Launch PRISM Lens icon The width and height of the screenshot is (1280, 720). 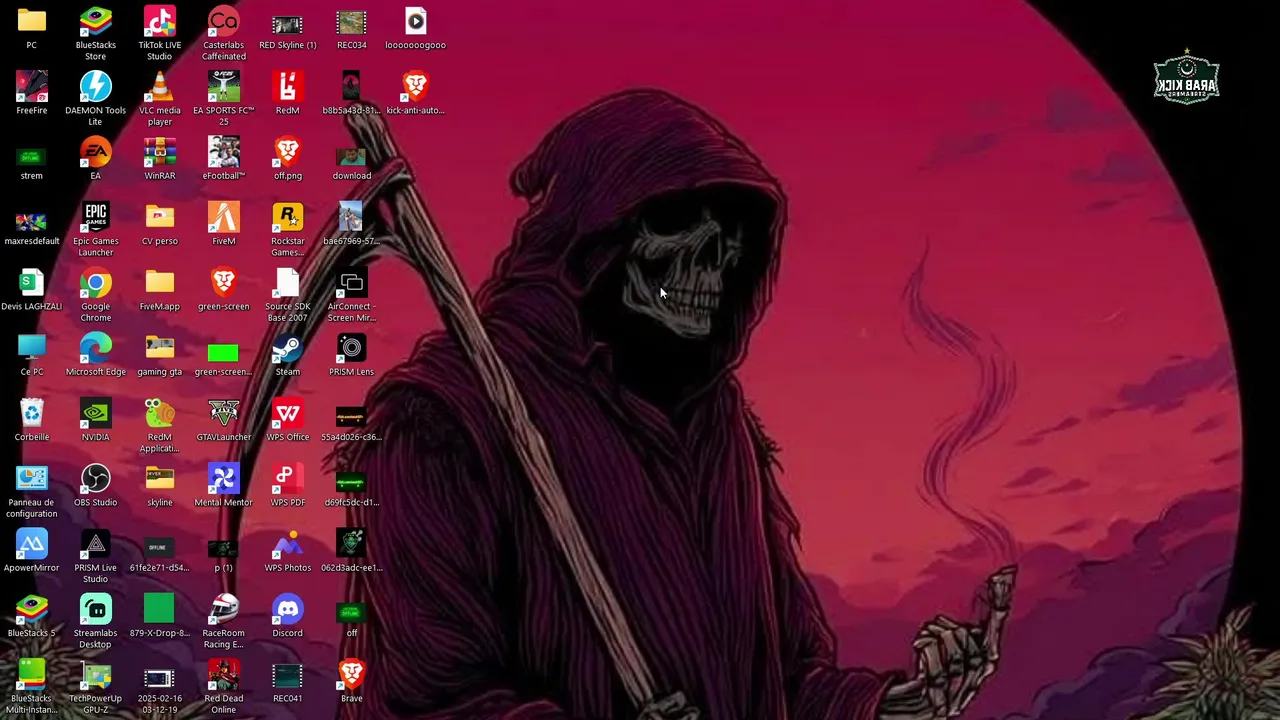[351, 349]
